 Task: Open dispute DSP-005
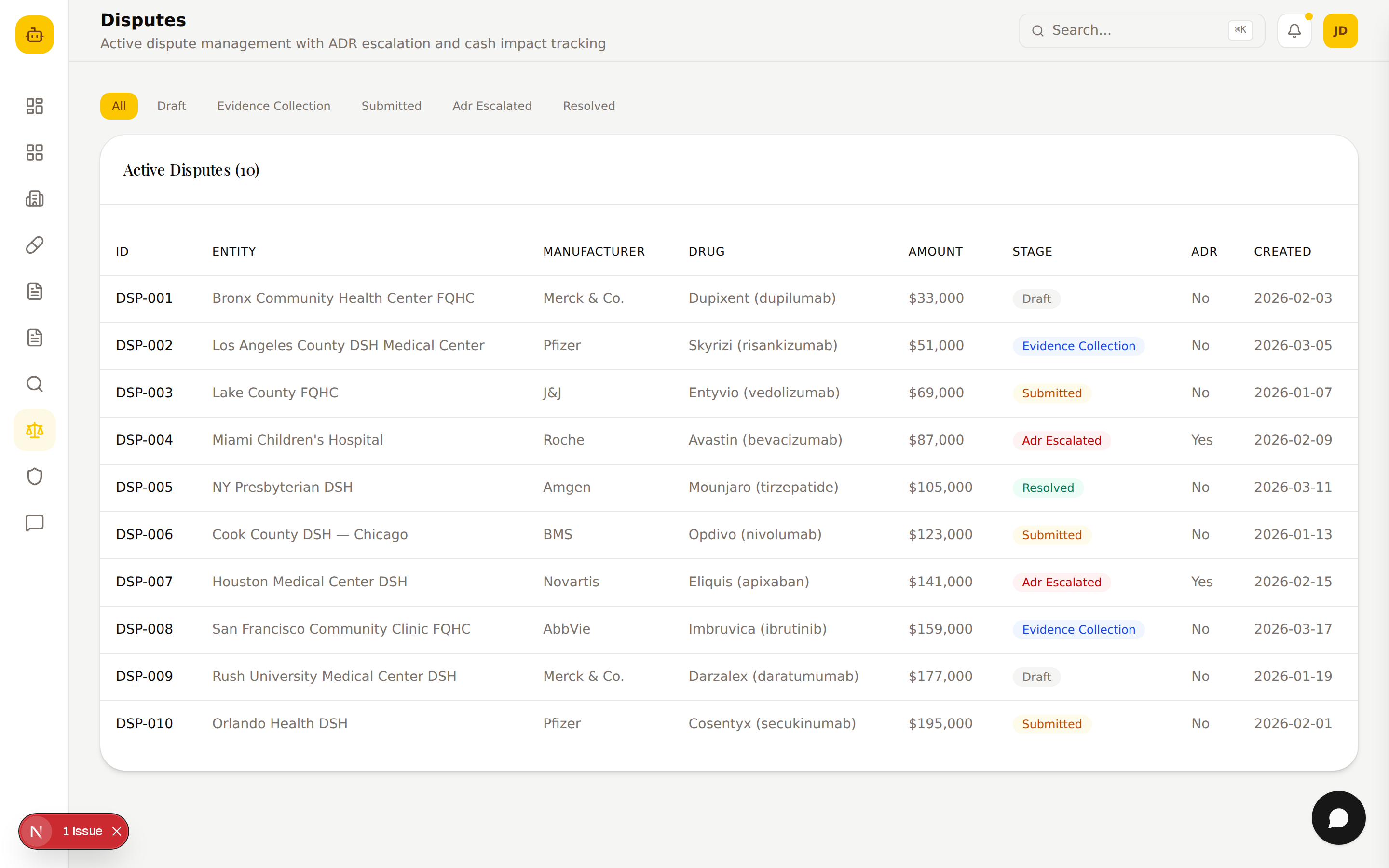tap(144, 488)
